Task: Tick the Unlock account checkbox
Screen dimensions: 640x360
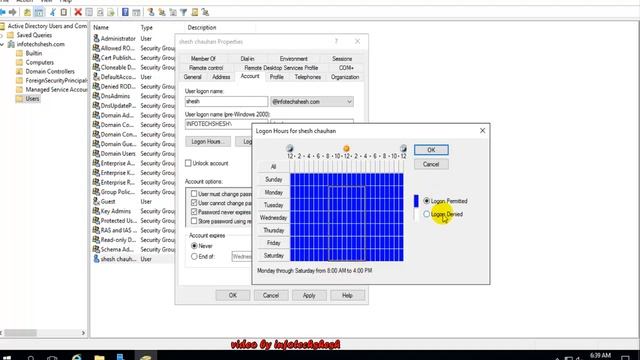Action: 188,163
